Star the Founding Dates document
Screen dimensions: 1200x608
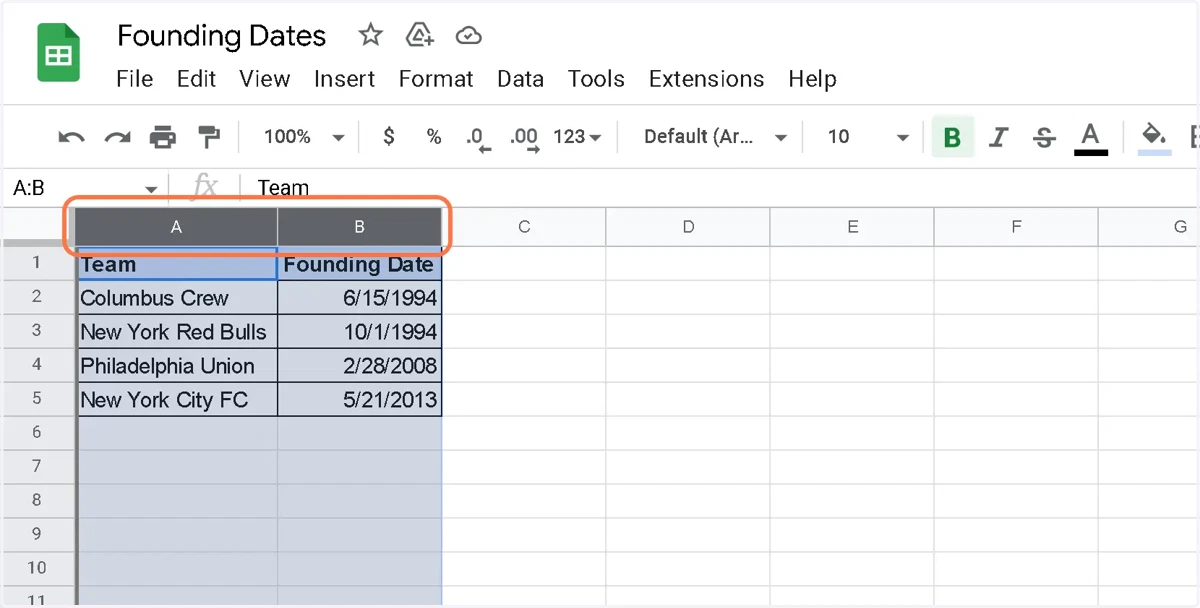coord(371,36)
